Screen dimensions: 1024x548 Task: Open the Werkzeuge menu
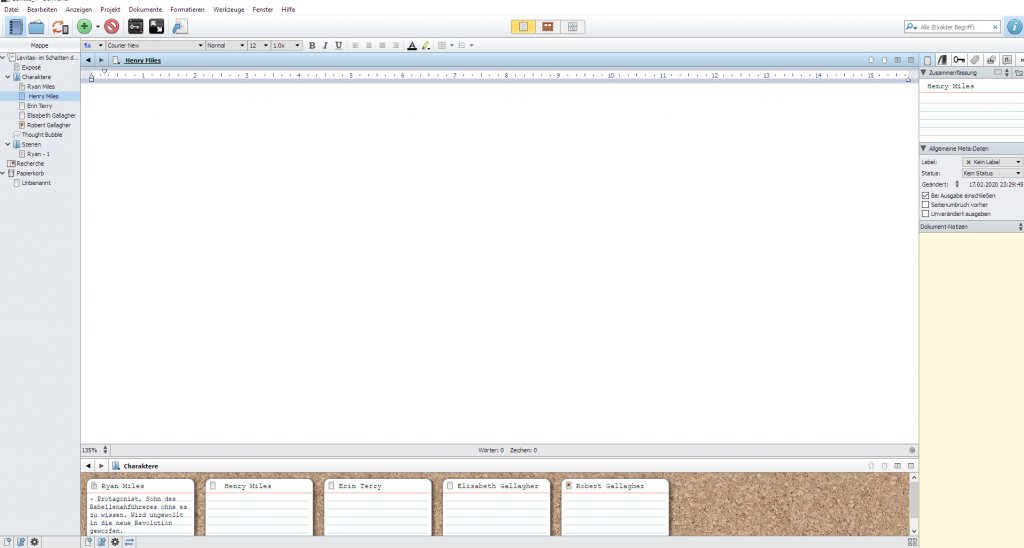click(x=229, y=9)
